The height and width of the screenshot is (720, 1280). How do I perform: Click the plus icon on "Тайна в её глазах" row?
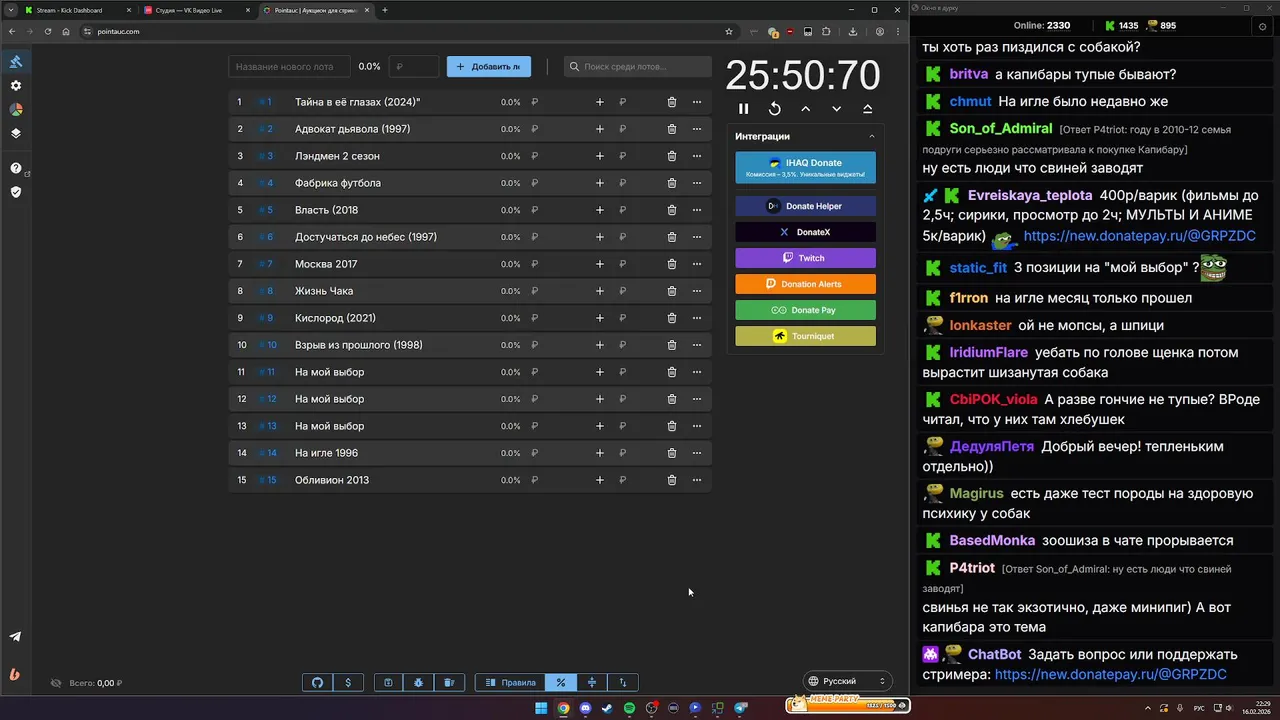pos(600,102)
